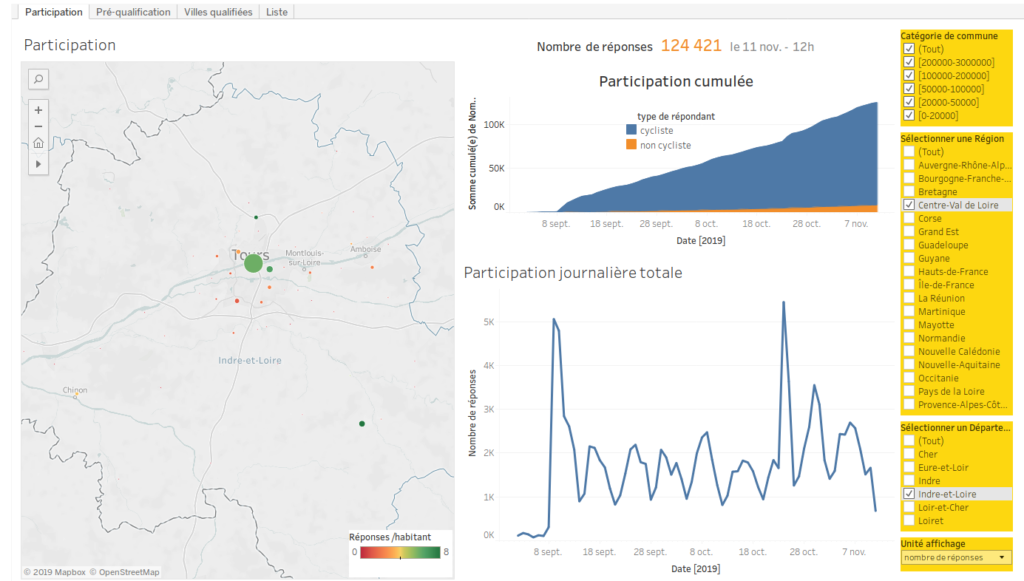Click the orange non cycliste legend square
This screenshot has height=581, width=1024.
pyautogui.click(x=631, y=146)
